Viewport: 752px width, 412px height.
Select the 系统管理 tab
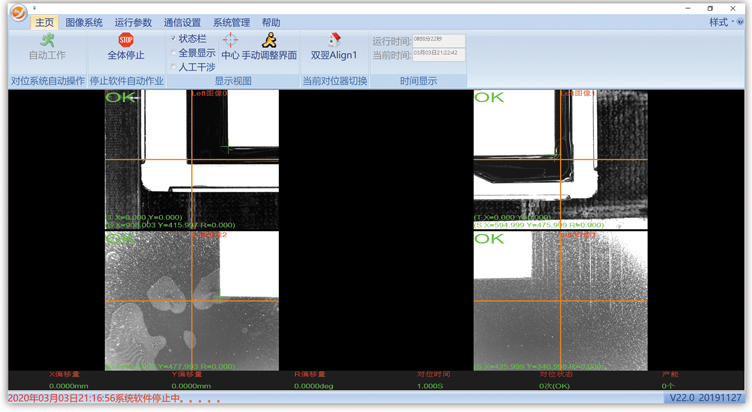pos(231,22)
